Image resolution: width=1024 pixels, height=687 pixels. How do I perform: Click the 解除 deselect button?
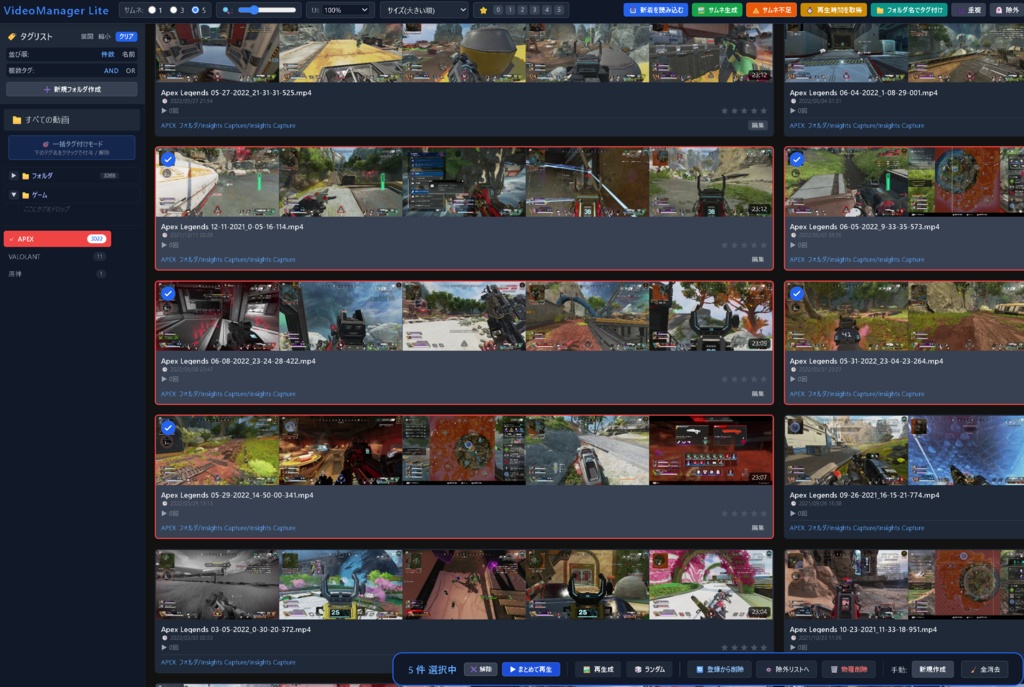pyautogui.click(x=481, y=669)
